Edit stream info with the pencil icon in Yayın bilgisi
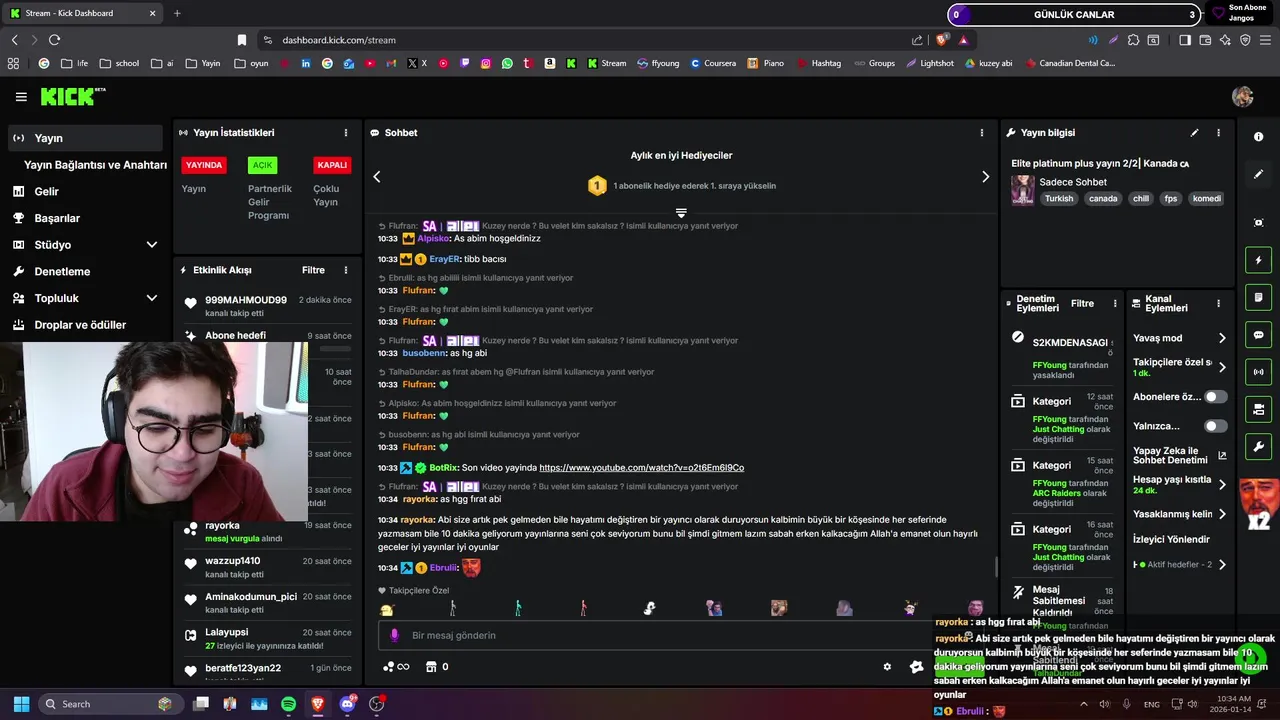1280x720 pixels. (x=1194, y=133)
